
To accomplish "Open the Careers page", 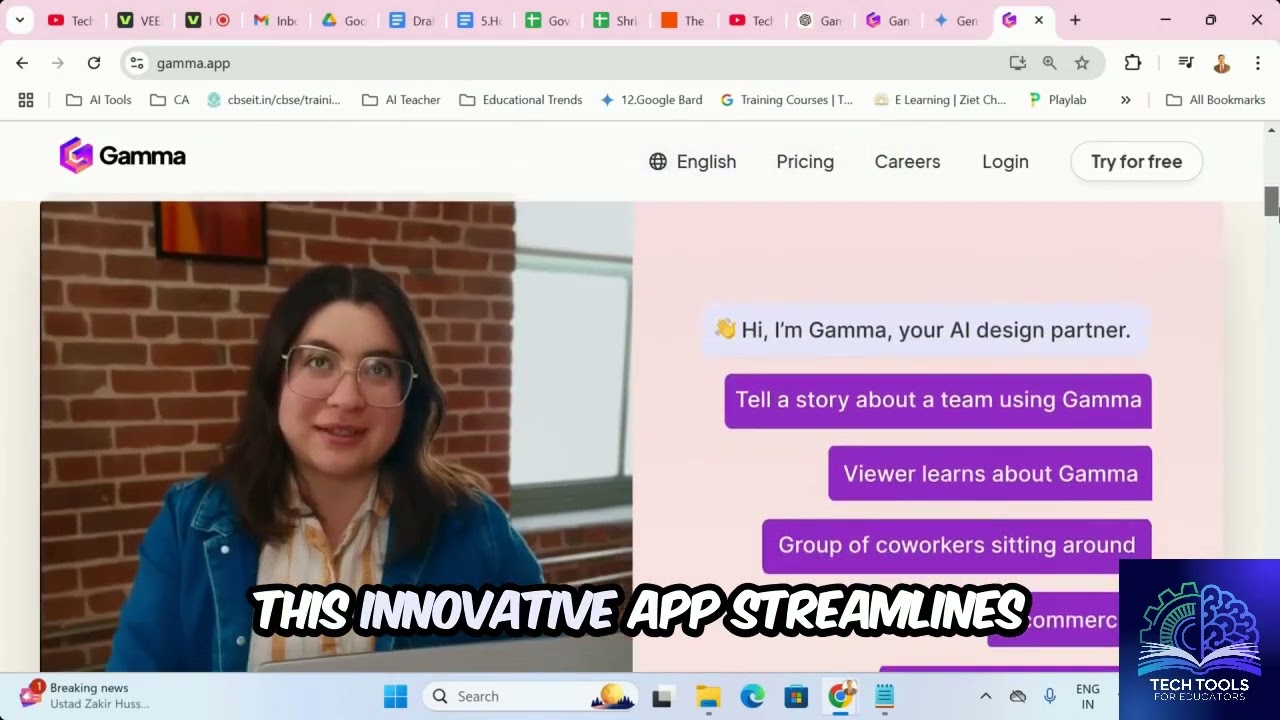I will point(907,162).
